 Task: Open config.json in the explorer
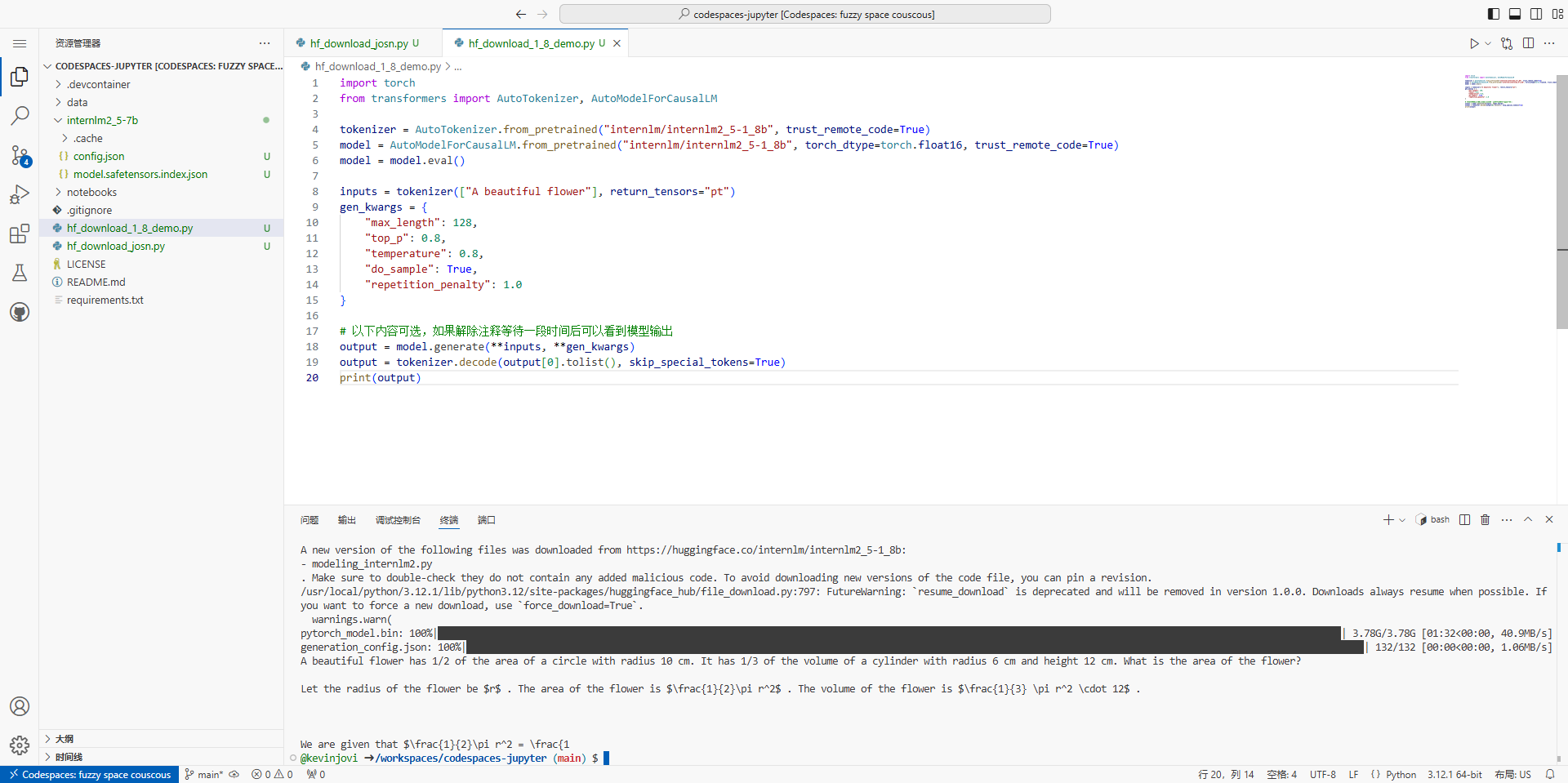(162, 156)
